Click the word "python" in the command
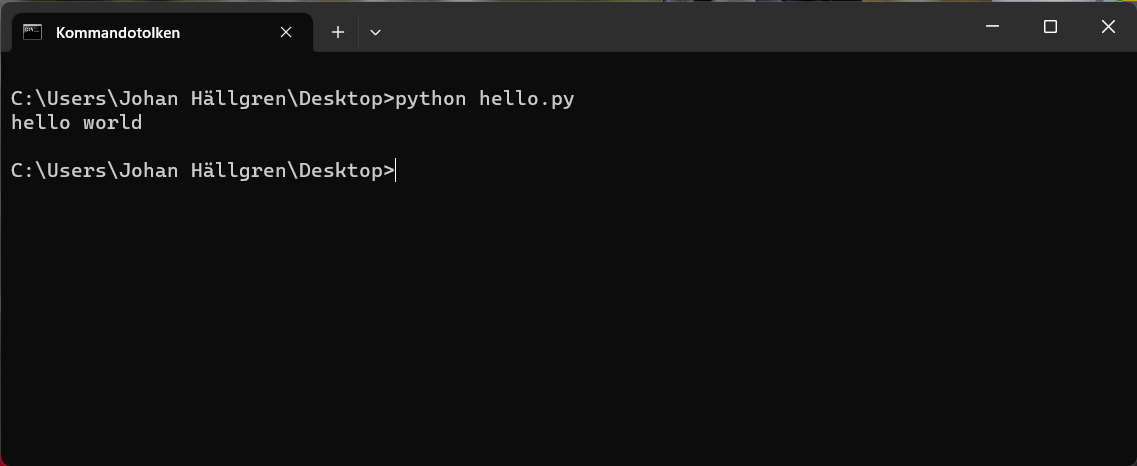1137x466 pixels. pos(431,99)
